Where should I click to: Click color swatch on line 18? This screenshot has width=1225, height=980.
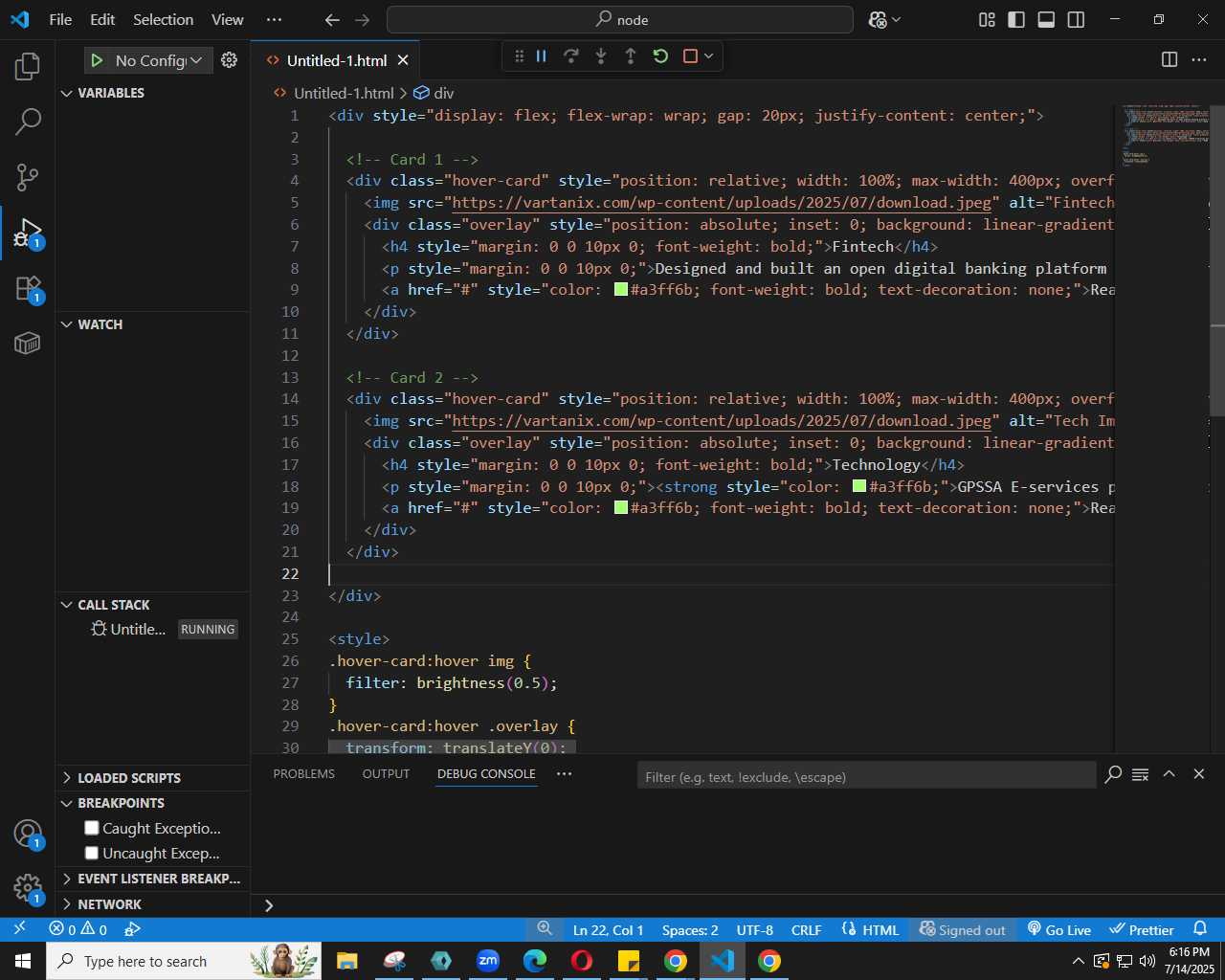pyautogui.click(x=859, y=486)
